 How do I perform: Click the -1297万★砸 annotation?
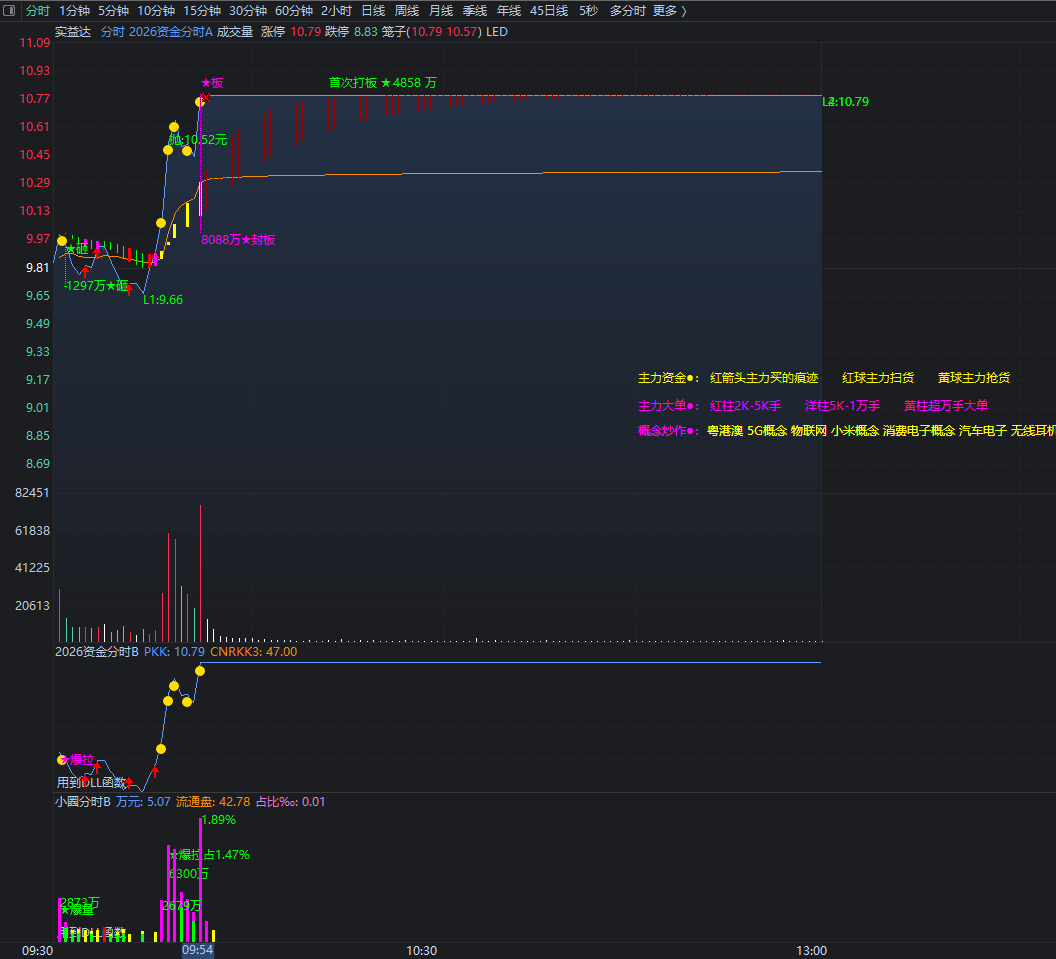[x=96, y=286]
